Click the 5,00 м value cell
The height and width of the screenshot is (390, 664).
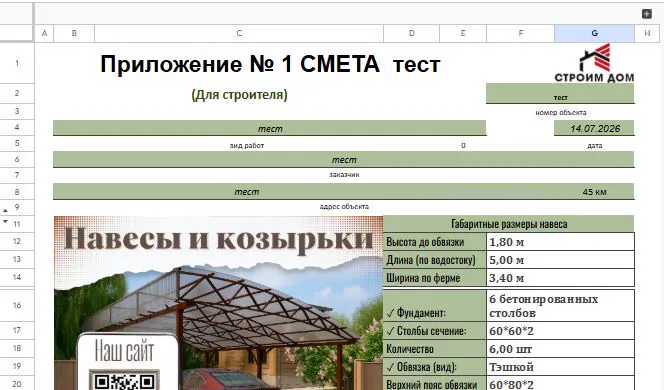click(x=560, y=260)
